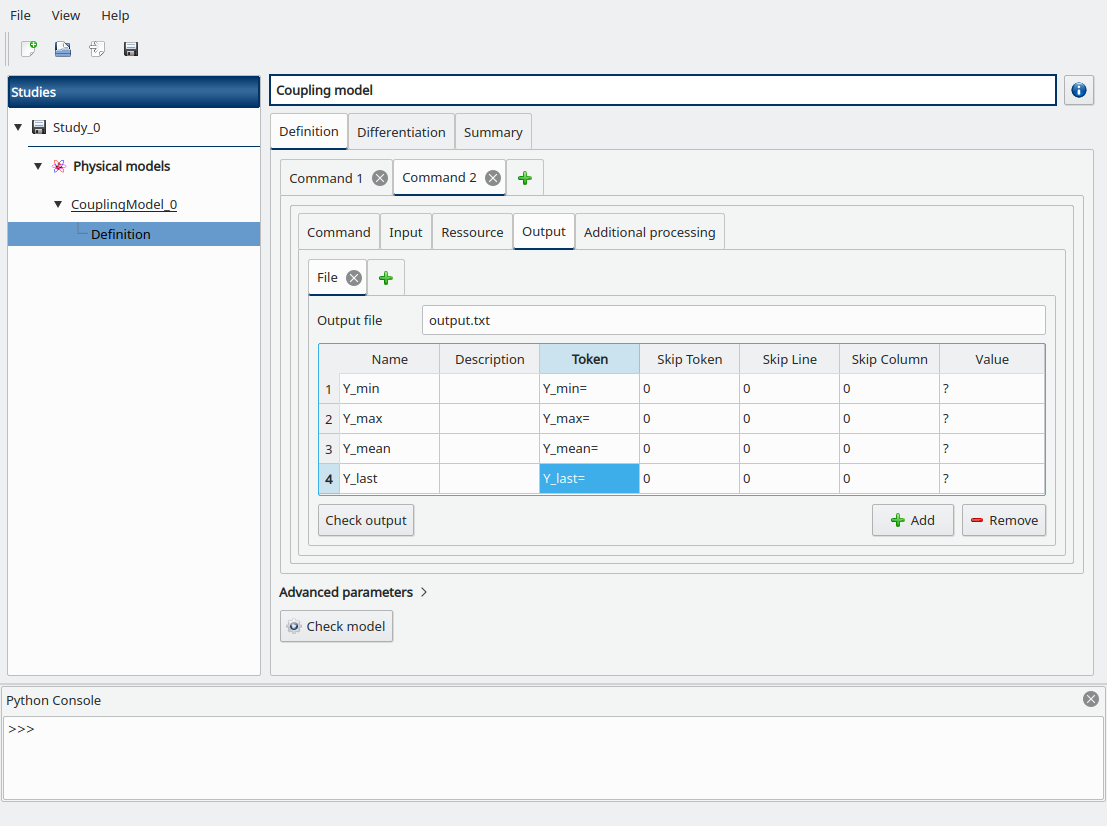The height and width of the screenshot is (826, 1107).
Task: Add a new output file tab with the plus icon
Action: tap(386, 278)
